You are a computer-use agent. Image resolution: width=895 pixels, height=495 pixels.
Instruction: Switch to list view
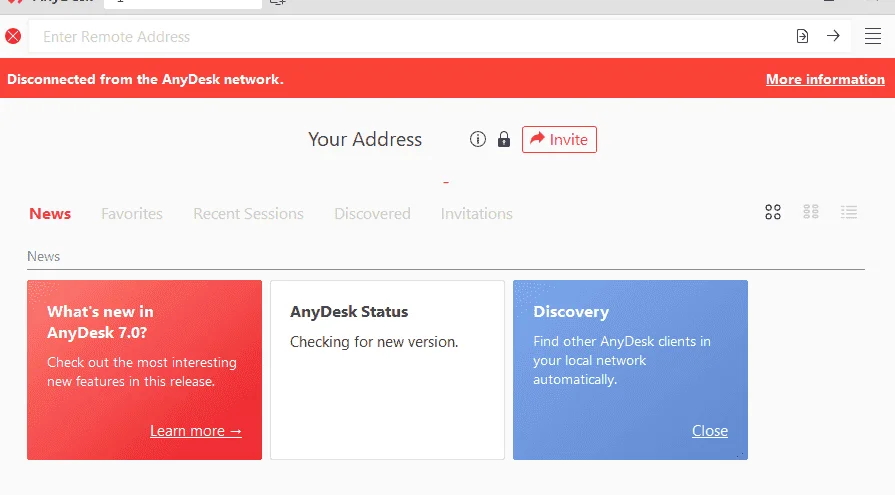849,212
